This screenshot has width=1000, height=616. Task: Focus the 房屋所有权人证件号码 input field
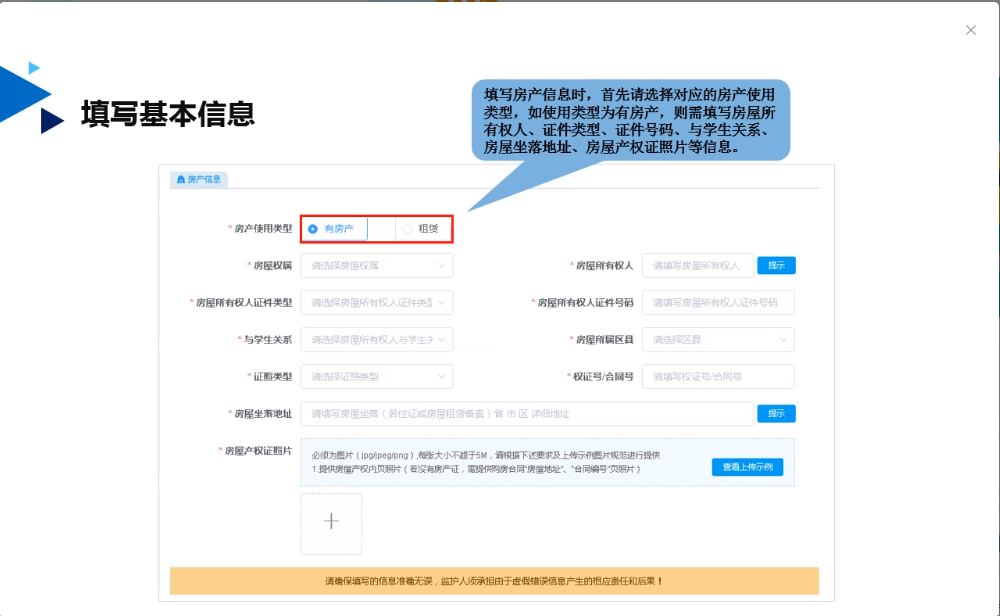(x=718, y=303)
